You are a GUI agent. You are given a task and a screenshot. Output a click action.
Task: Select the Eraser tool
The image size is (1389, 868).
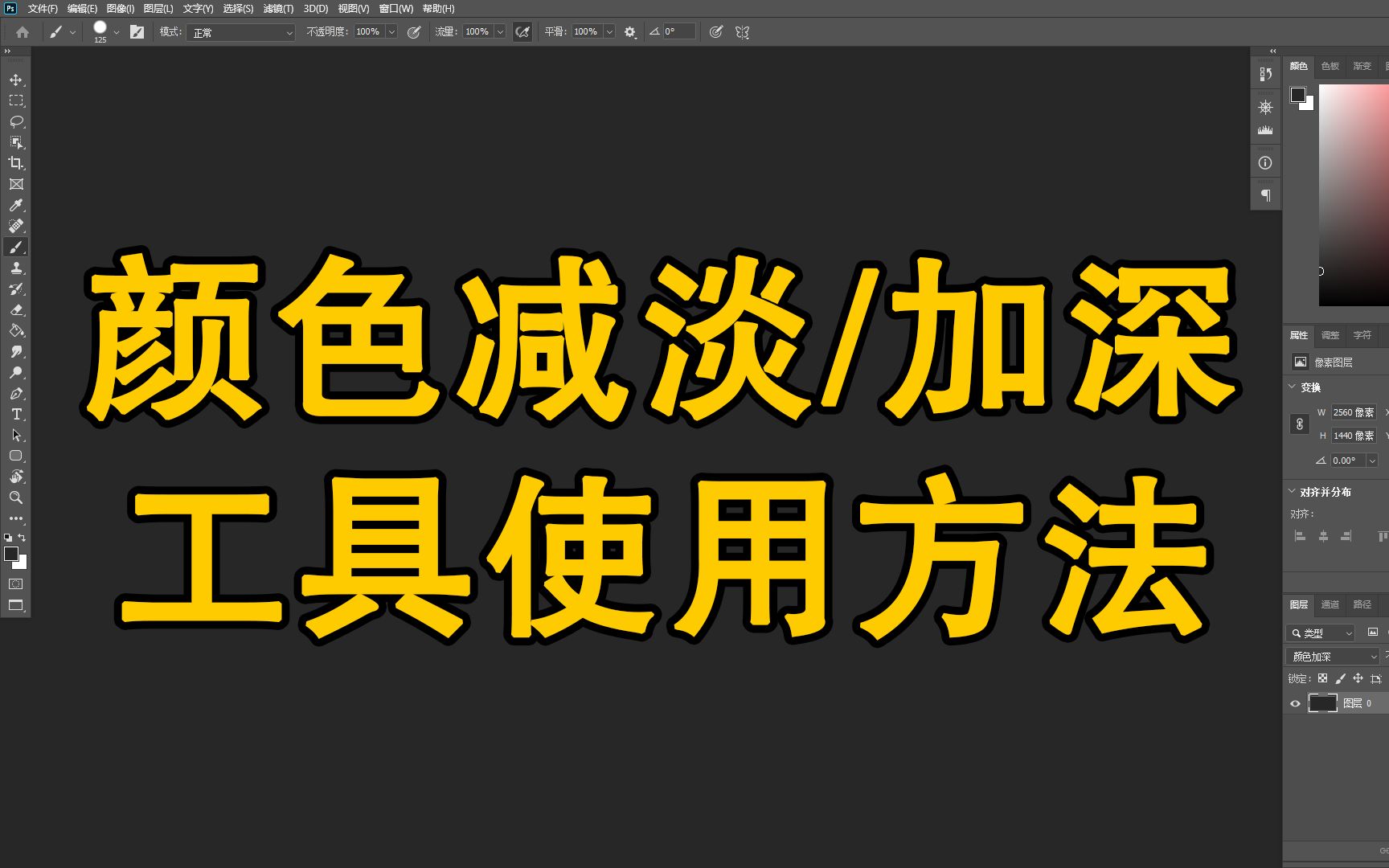click(x=16, y=309)
